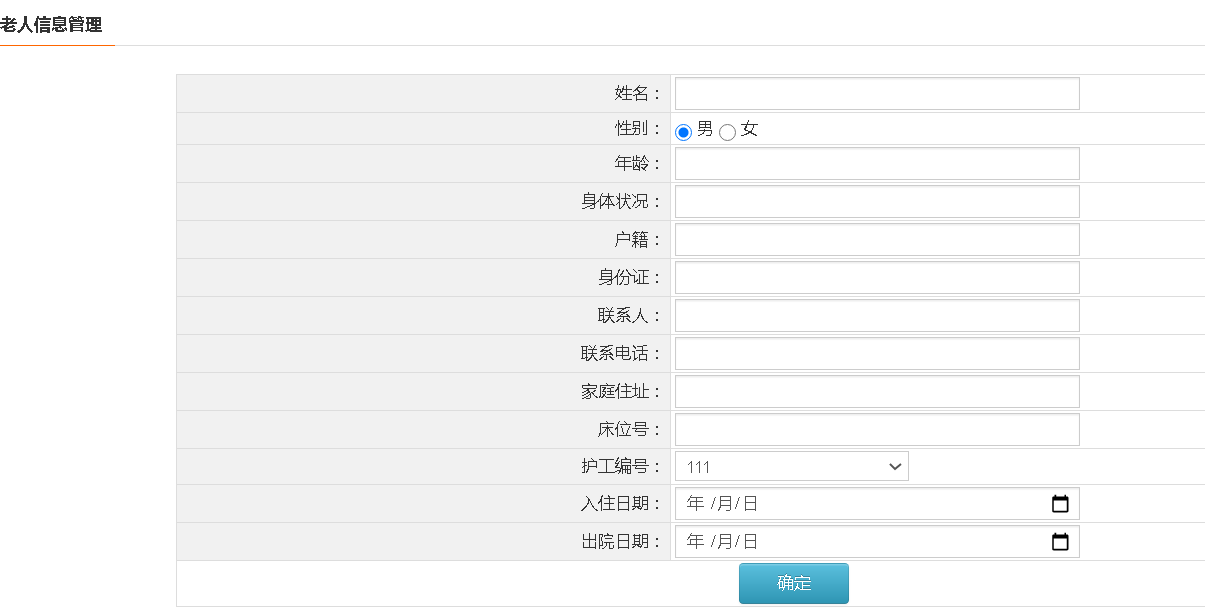The height and width of the screenshot is (608, 1205).
Task: Click the 性别： label text
Action: [638, 129]
